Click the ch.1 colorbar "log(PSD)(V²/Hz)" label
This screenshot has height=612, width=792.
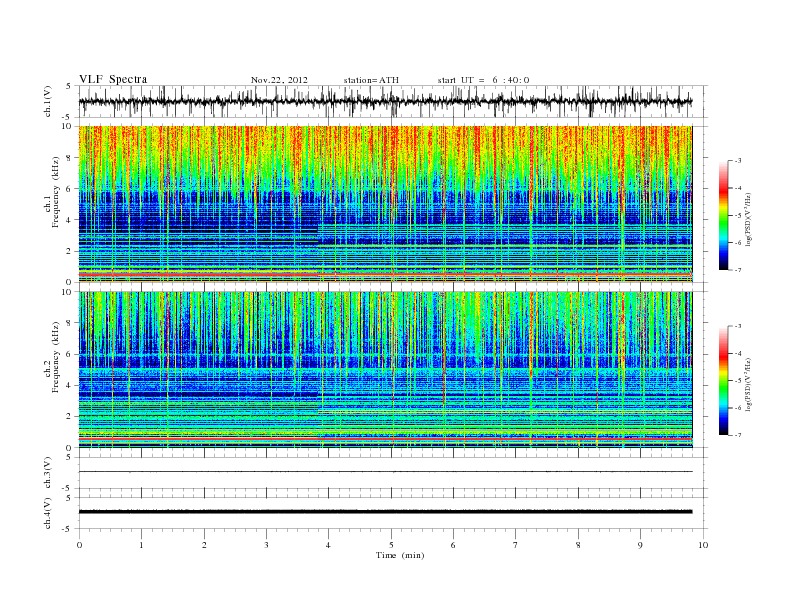click(749, 220)
